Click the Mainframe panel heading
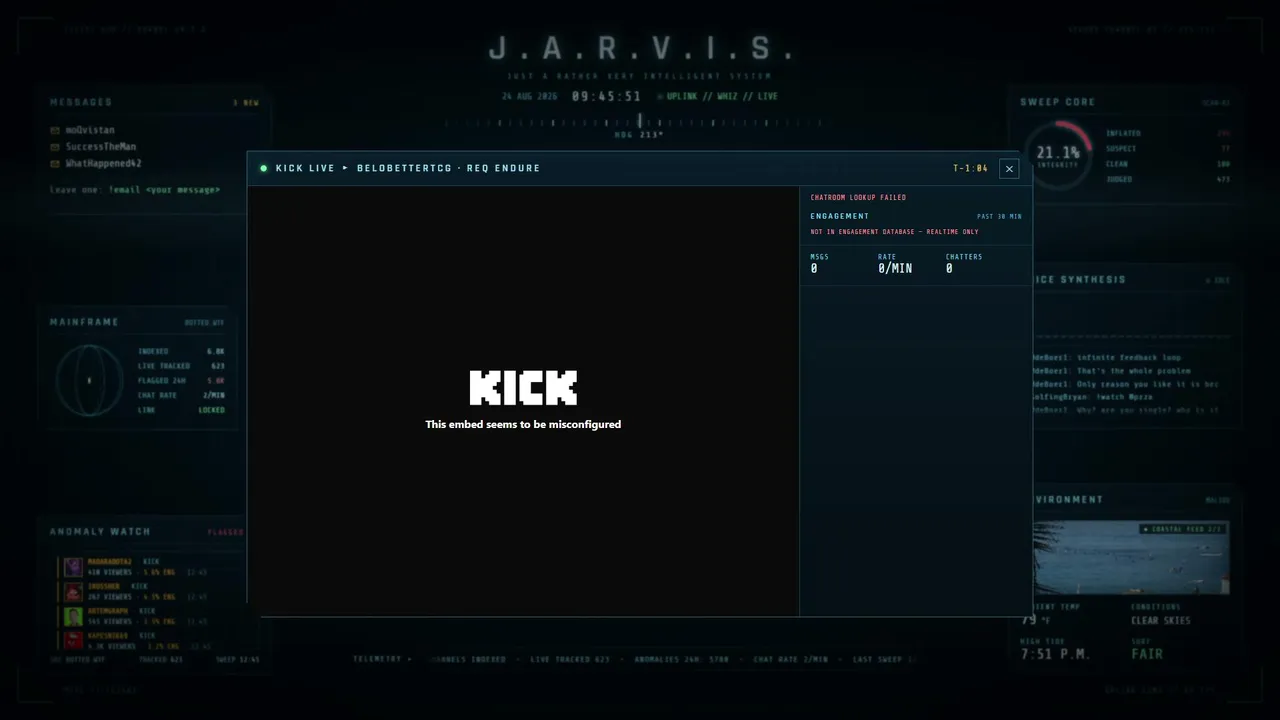 click(84, 322)
